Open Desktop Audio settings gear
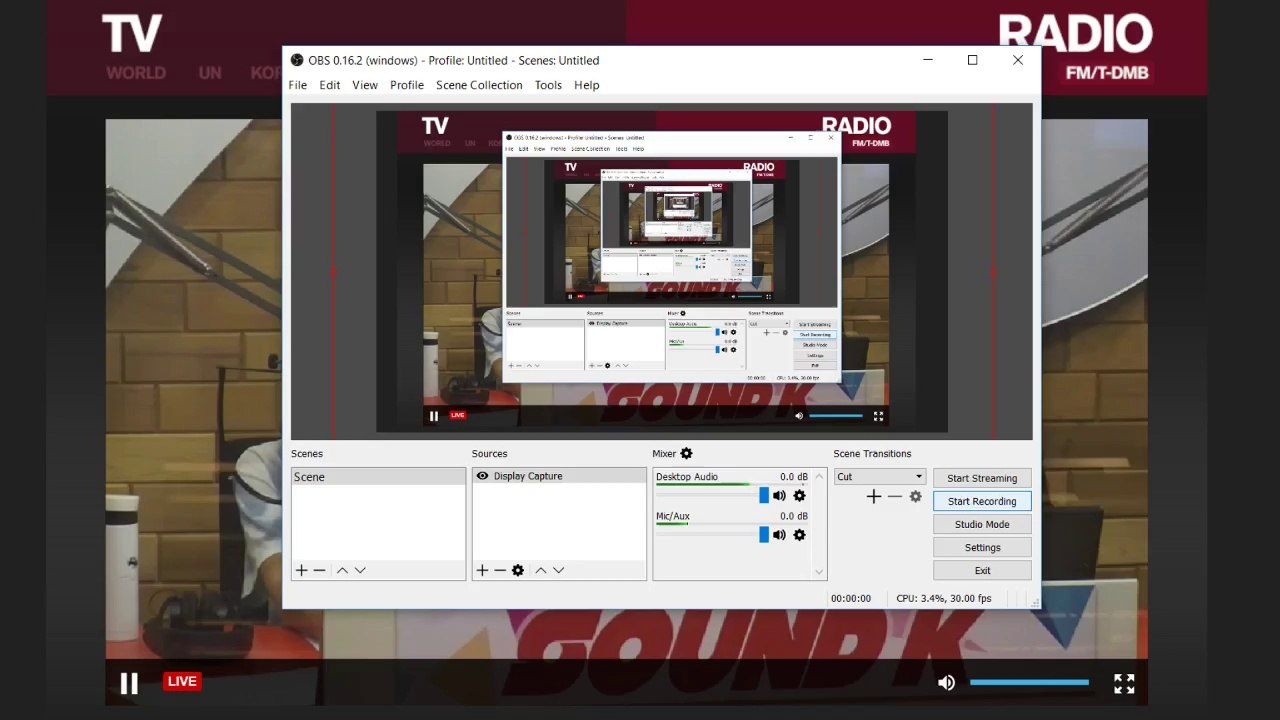The height and width of the screenshot is (720, 1280). [799, 496]
